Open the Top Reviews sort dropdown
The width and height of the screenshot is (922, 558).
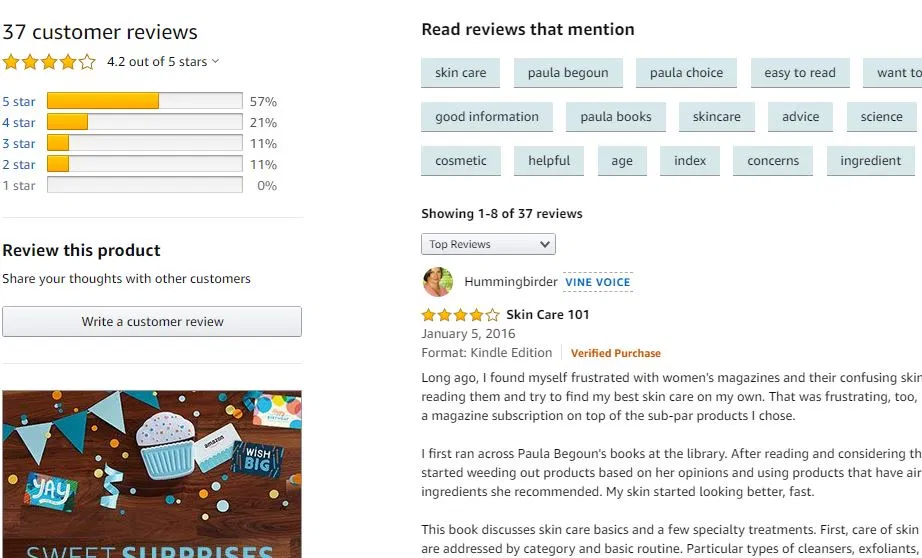pyautogui.click(x=488, y=244)
